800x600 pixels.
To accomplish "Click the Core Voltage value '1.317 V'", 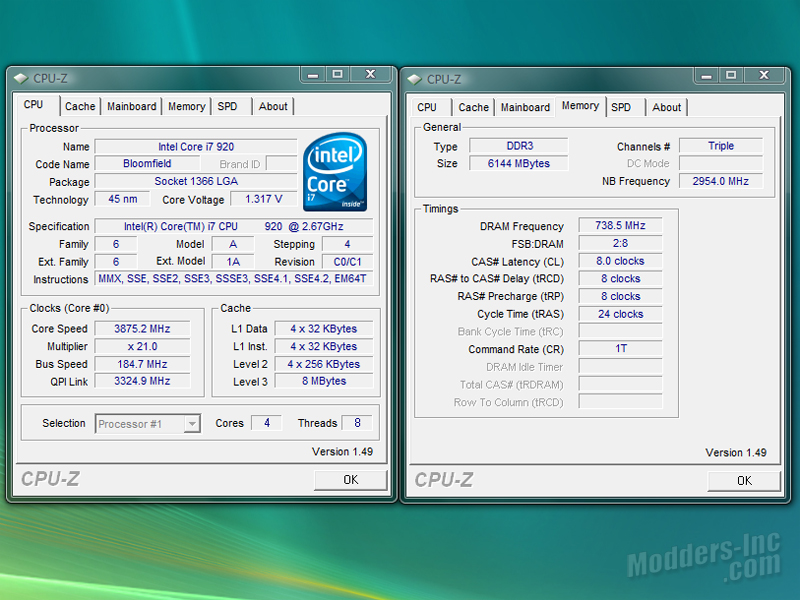I will click(x=264, y=199).
